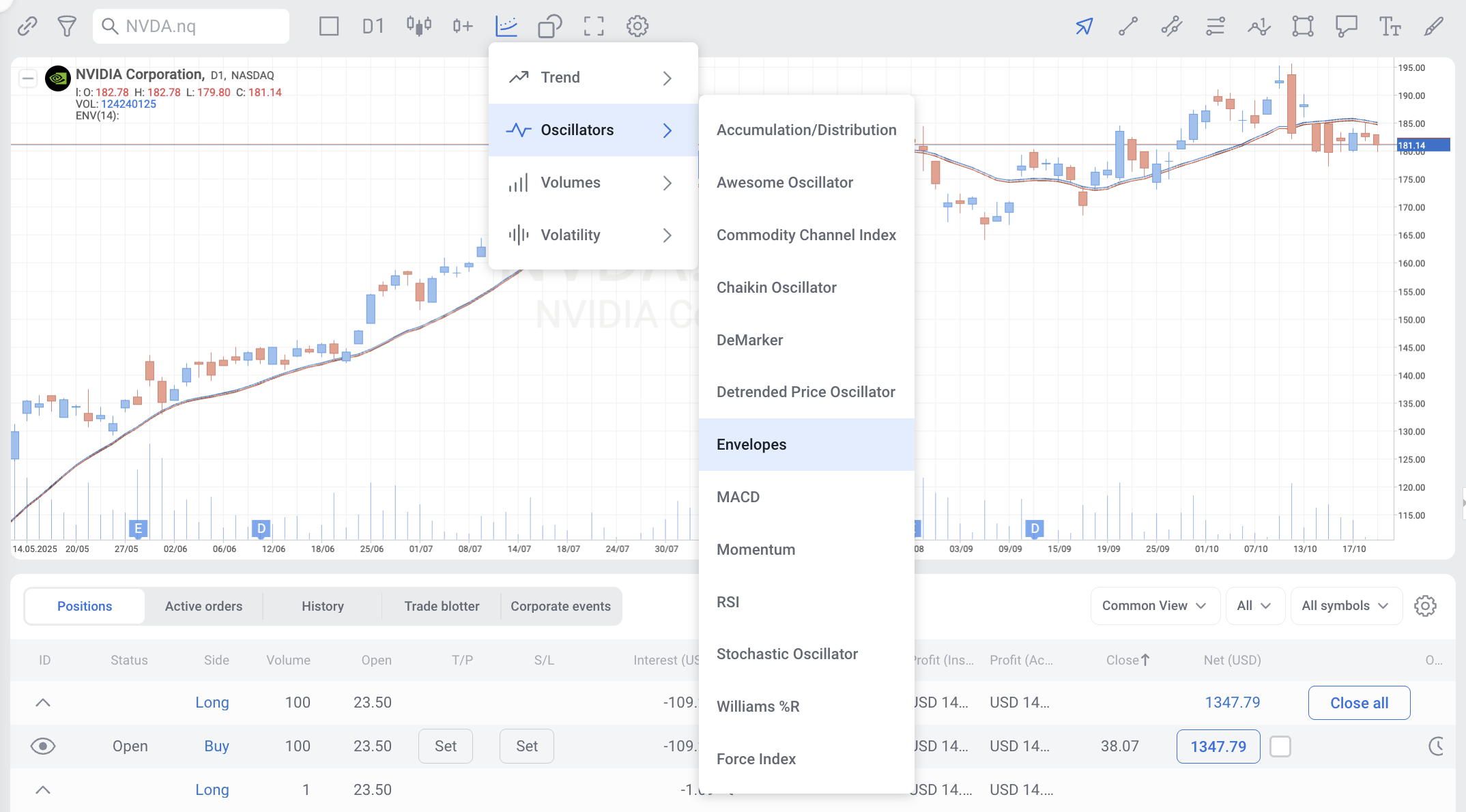The height and width of the screenshot is (812, 1466).
Task: Tick the checkbox next to 1347.79
Action: tap(1280, 746)
